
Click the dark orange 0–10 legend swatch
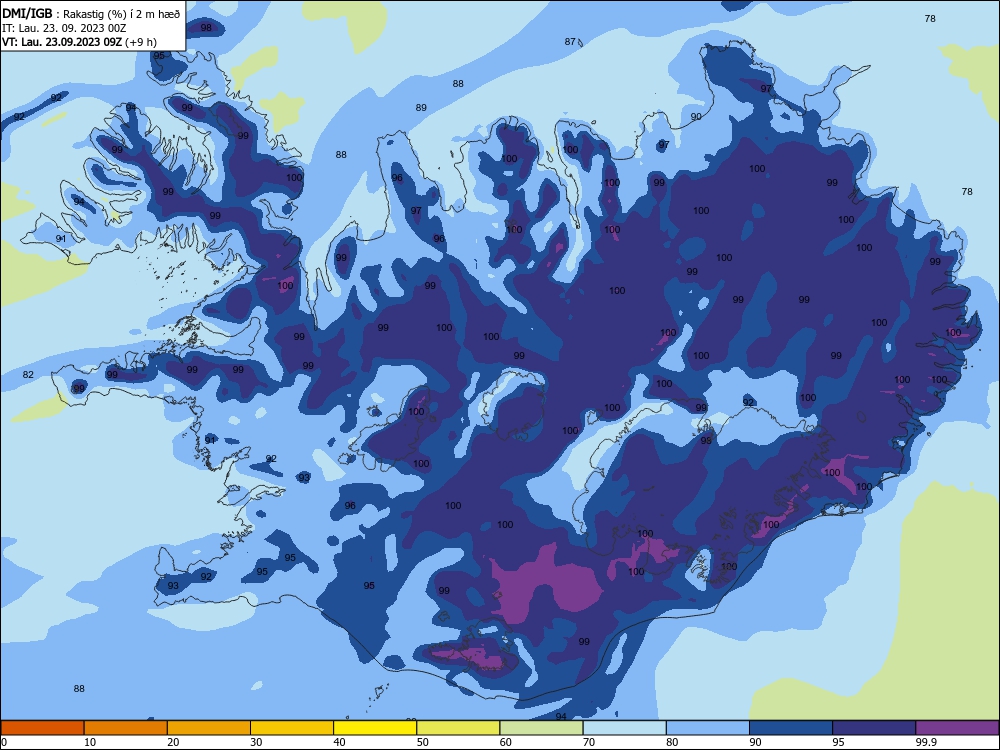[42, 728]
